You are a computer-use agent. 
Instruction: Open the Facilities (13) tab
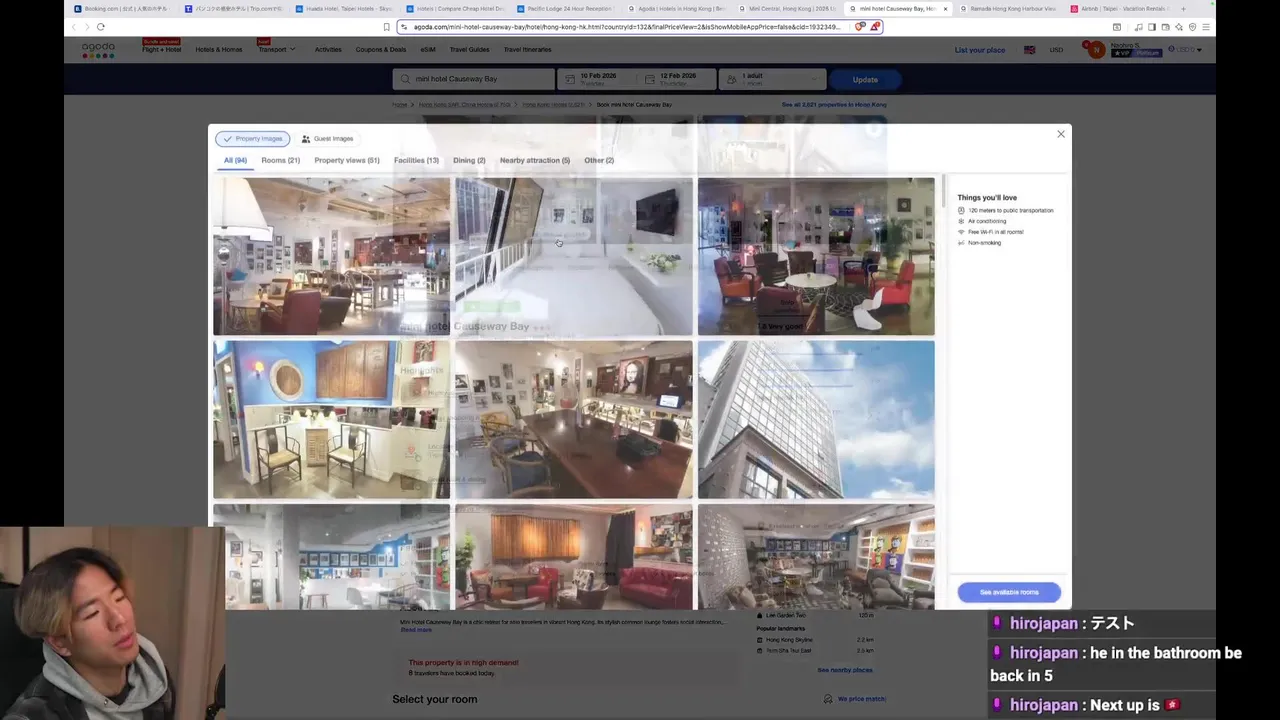point(416,160)
